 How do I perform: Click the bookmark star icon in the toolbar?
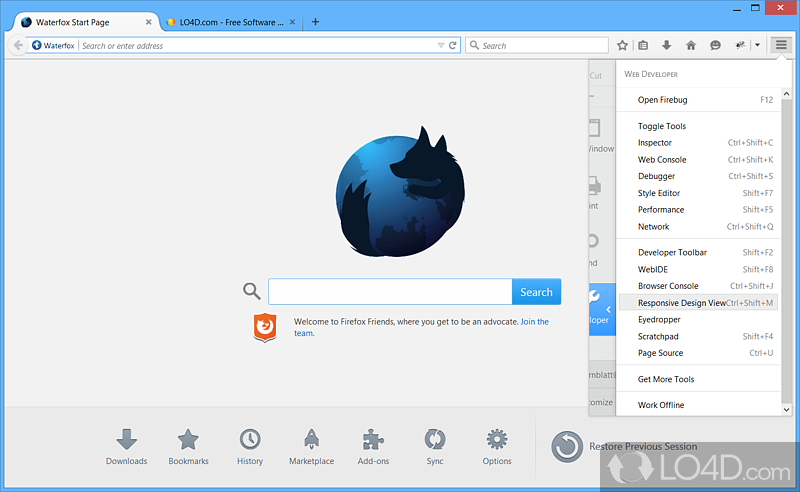(622, 45)
